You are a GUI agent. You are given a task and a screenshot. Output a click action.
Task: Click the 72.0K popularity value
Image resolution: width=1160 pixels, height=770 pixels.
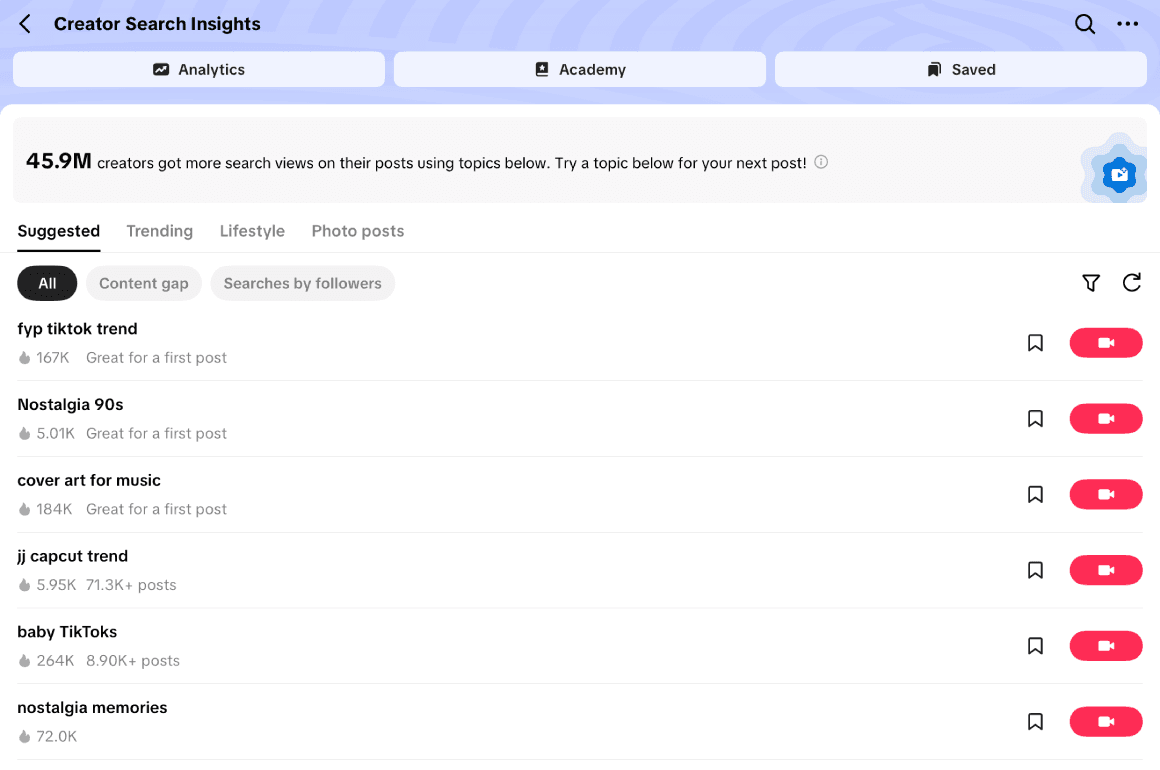coord(57,737)
